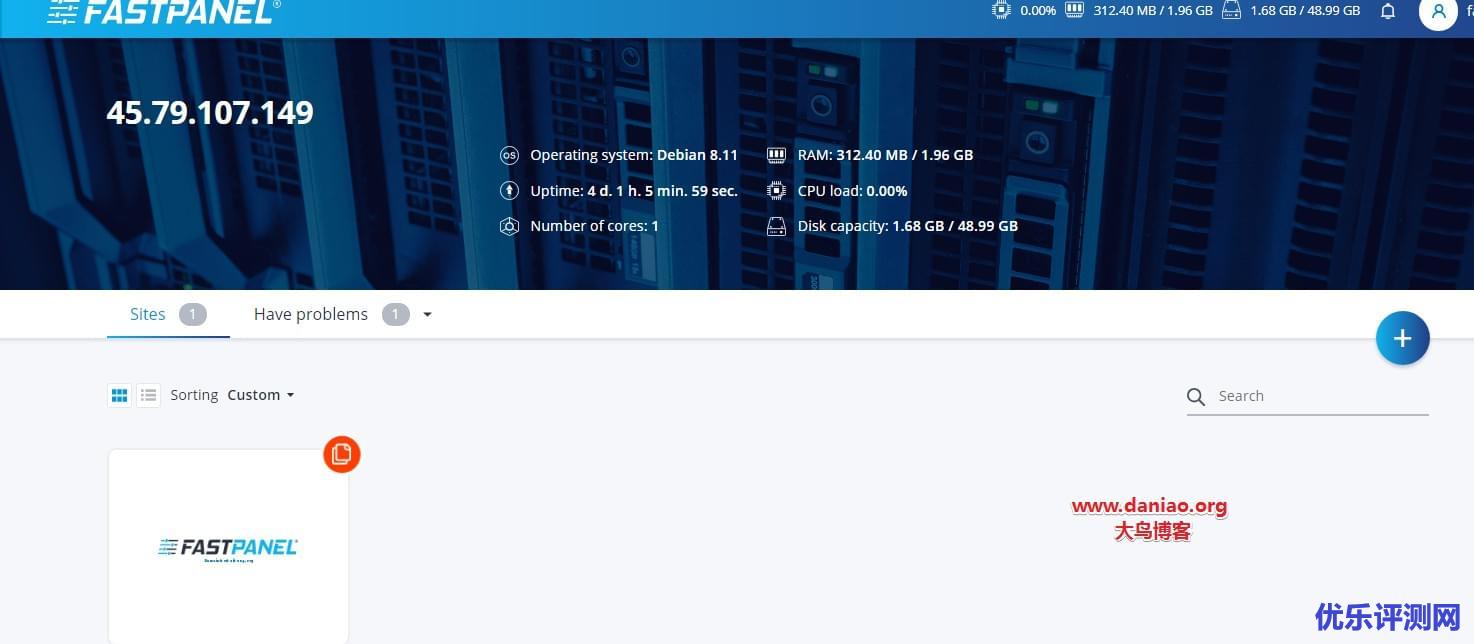This screenshot has height=644, width=1474.
Task: Click the OS icon beside Operating system
Action: point(509,155)
